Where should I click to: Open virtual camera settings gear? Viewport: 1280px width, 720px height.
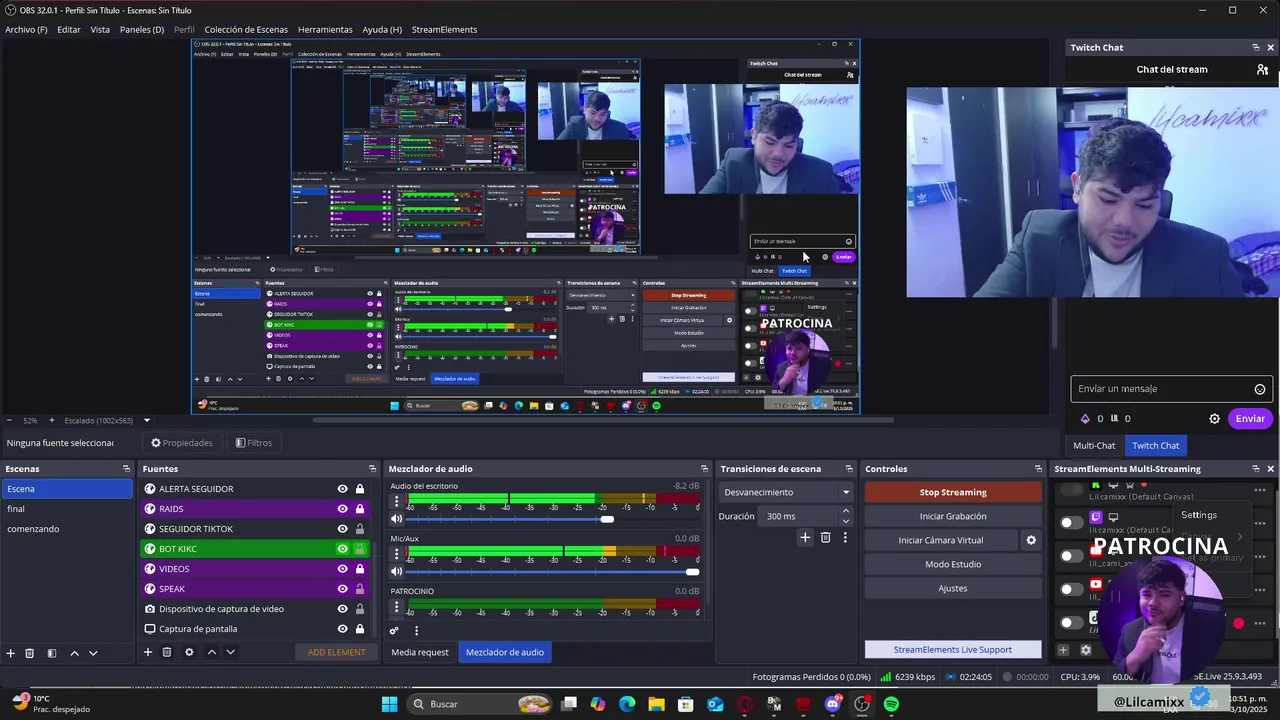tap(1031, 540)
